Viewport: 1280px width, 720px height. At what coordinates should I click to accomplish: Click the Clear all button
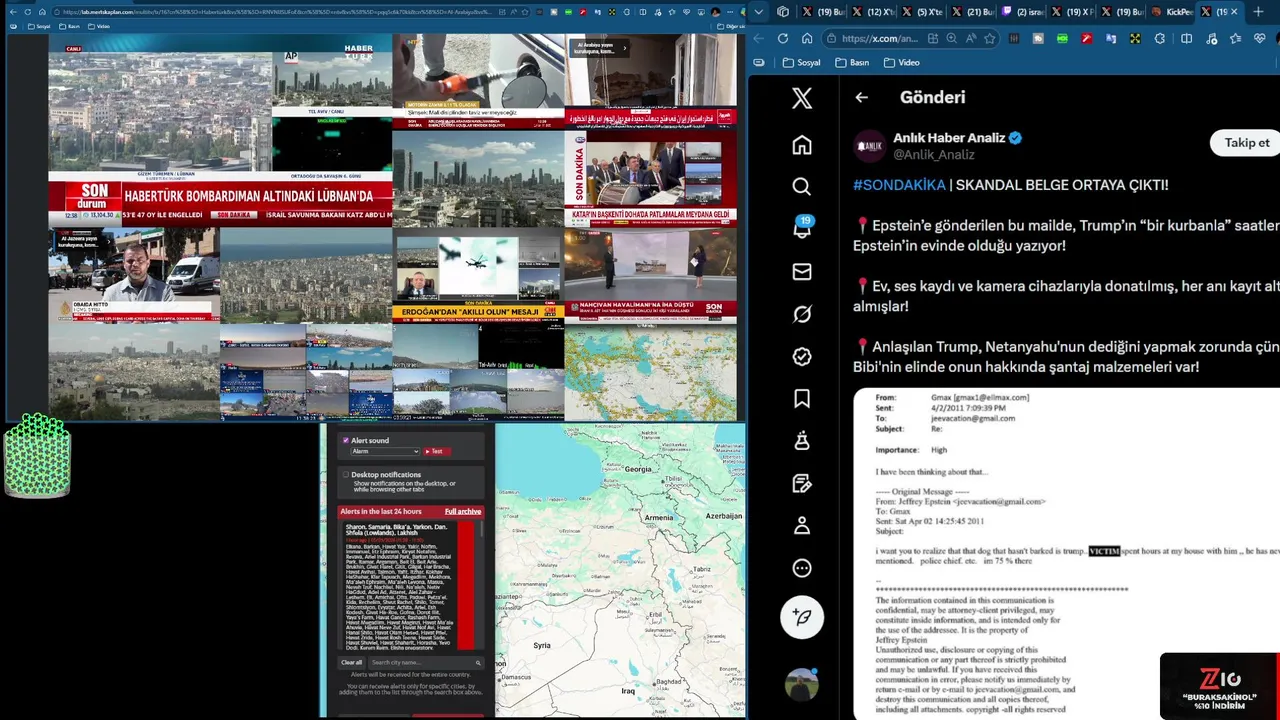point(351,663)
